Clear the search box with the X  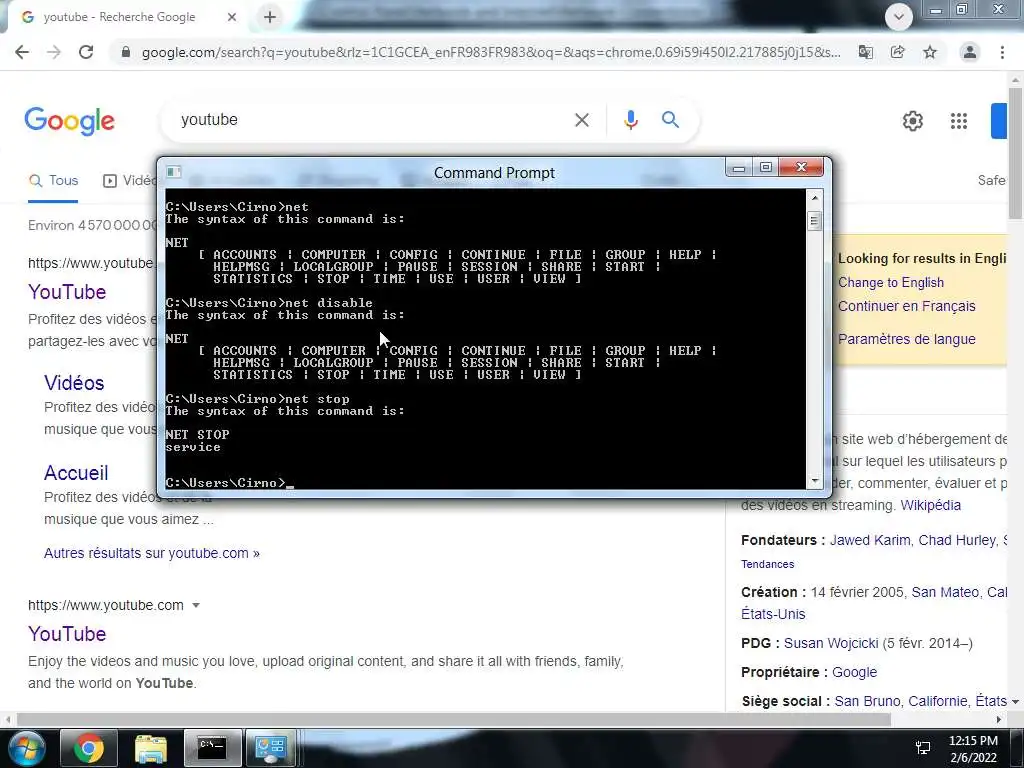[582, 120]
